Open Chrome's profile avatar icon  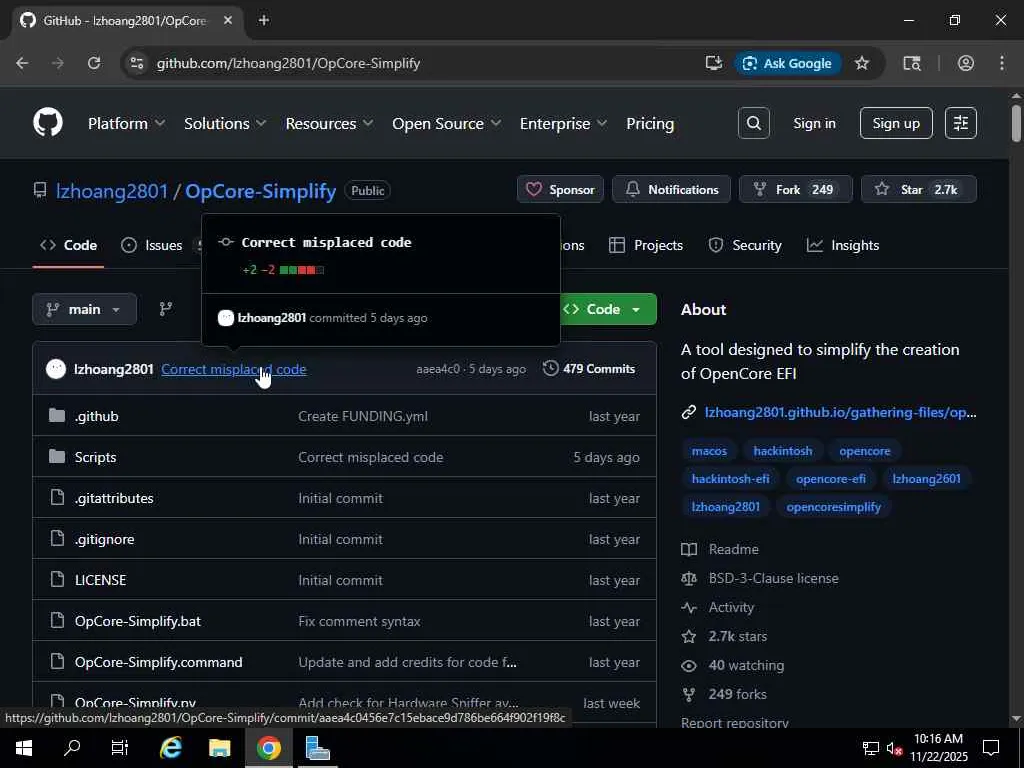coord(966,63)
